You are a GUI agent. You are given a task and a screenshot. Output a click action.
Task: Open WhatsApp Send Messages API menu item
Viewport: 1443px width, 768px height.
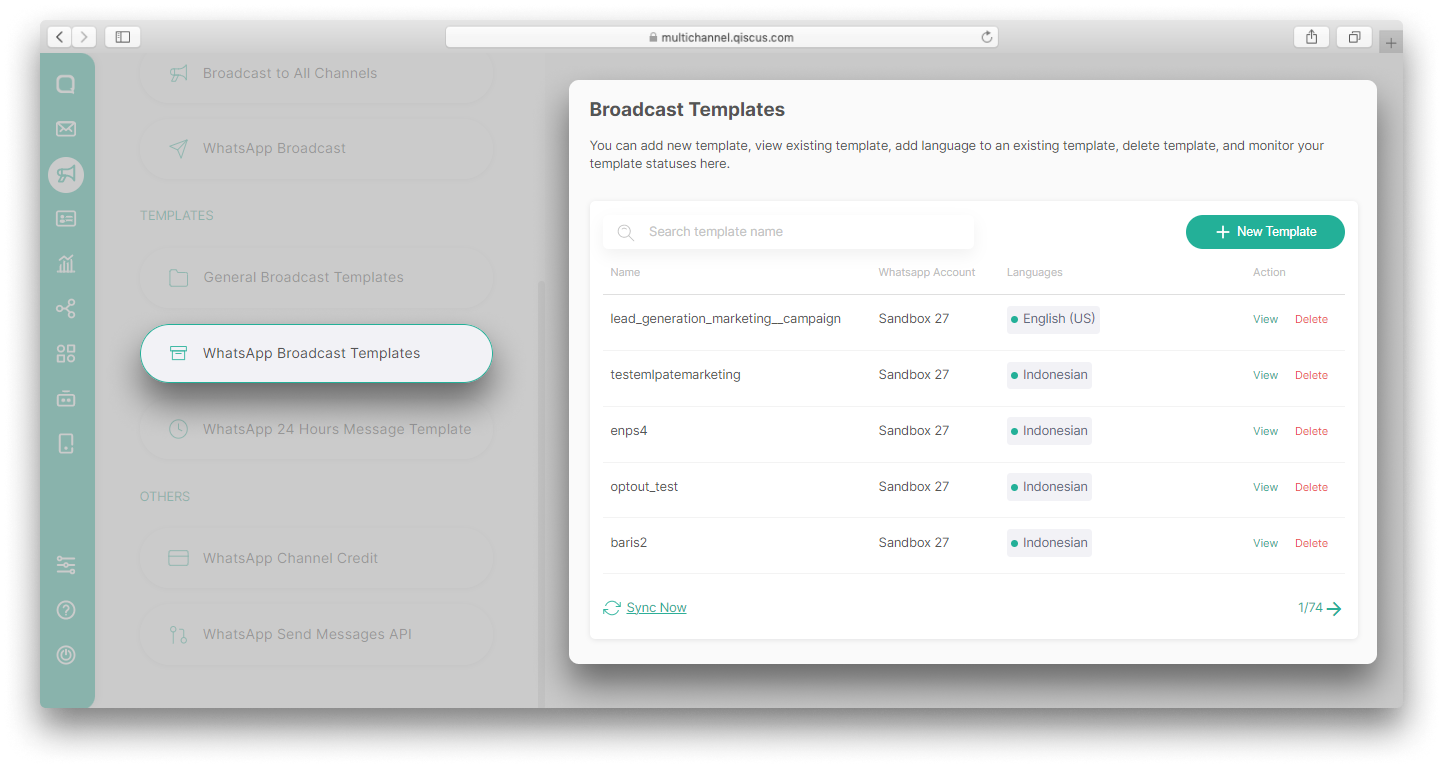pos(316,634)
